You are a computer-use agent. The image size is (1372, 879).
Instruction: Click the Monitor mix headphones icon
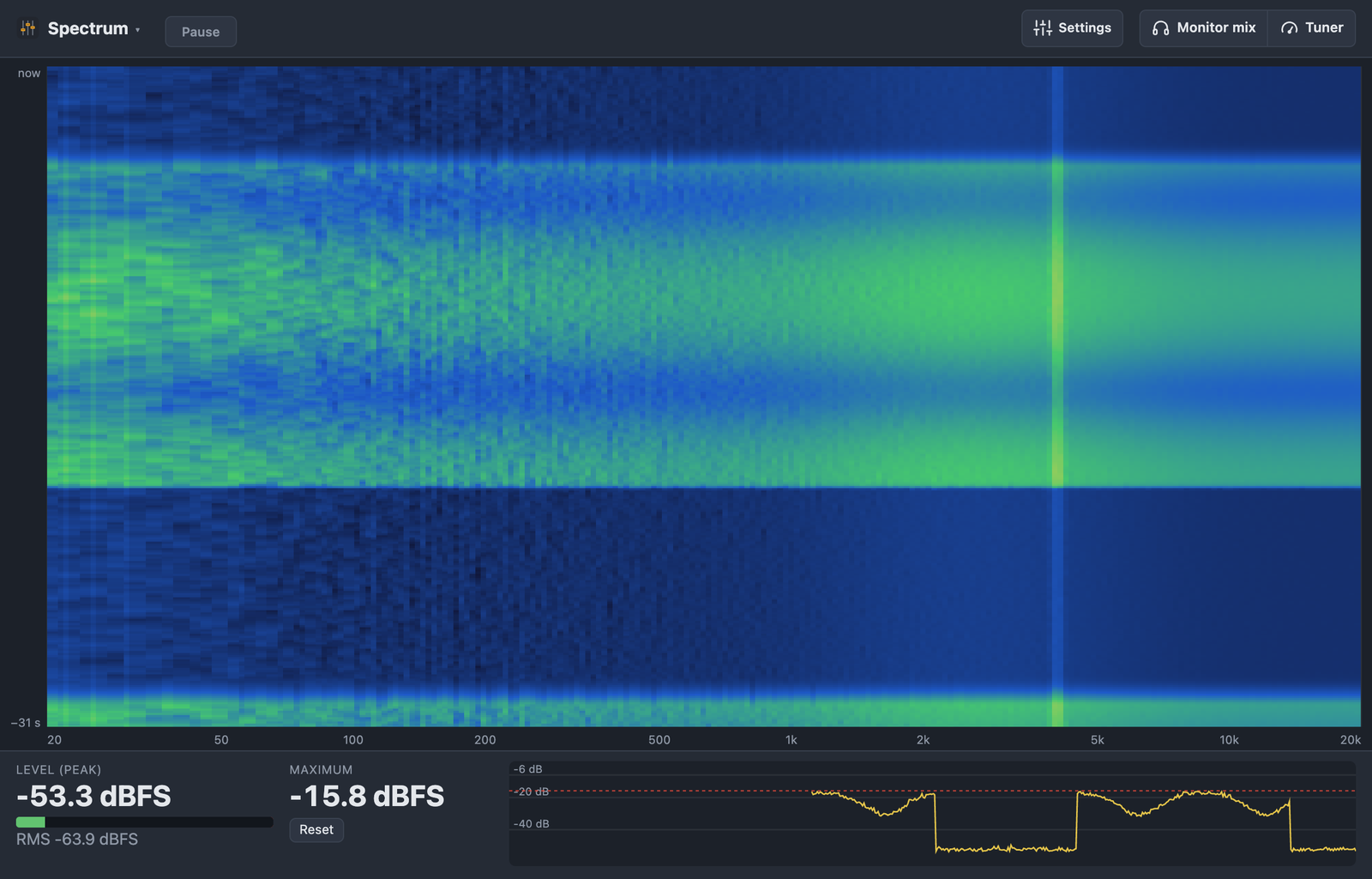pos(1160,28)
